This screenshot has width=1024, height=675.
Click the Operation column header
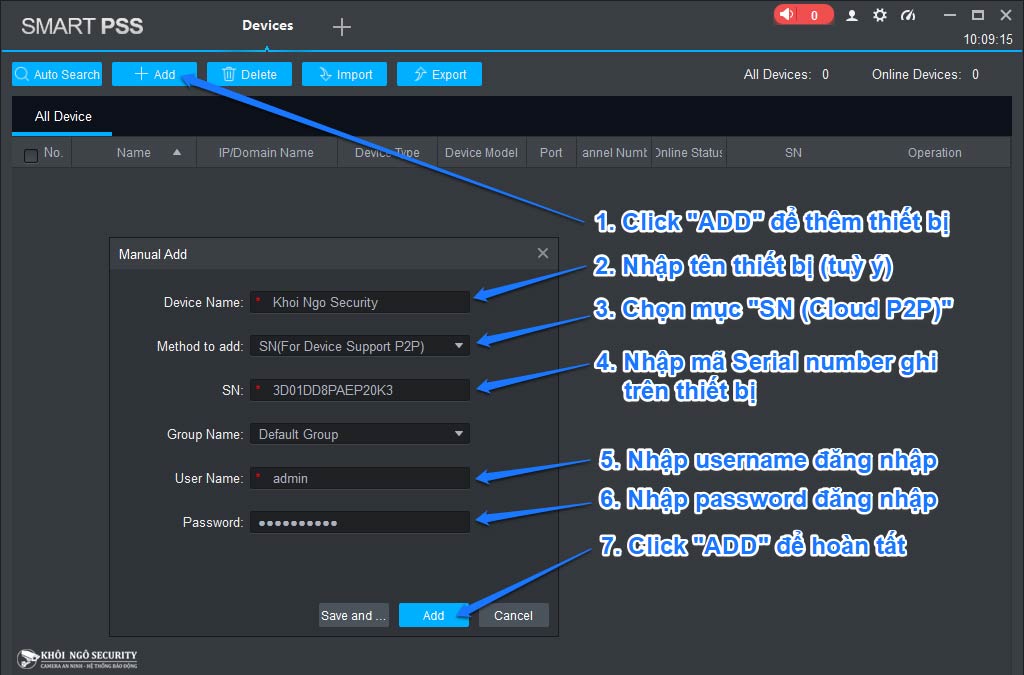(x=935, y=153)
